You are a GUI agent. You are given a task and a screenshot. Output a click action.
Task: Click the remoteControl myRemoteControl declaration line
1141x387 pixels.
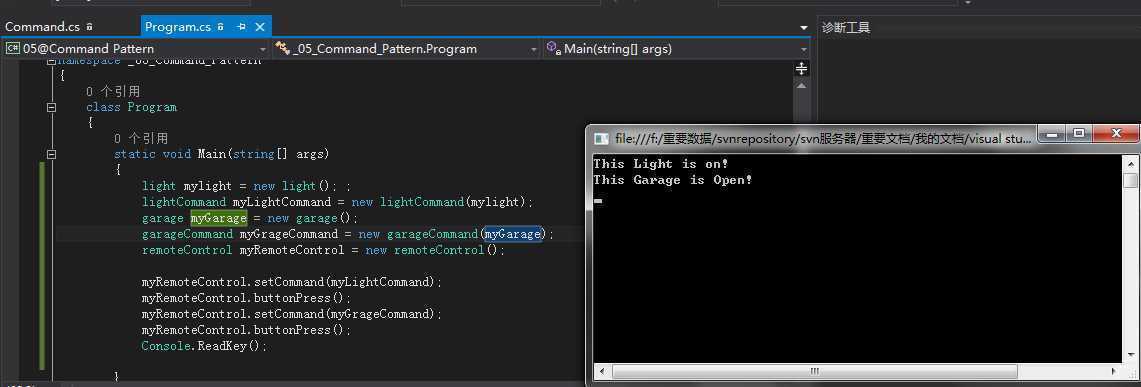(323, 250)
